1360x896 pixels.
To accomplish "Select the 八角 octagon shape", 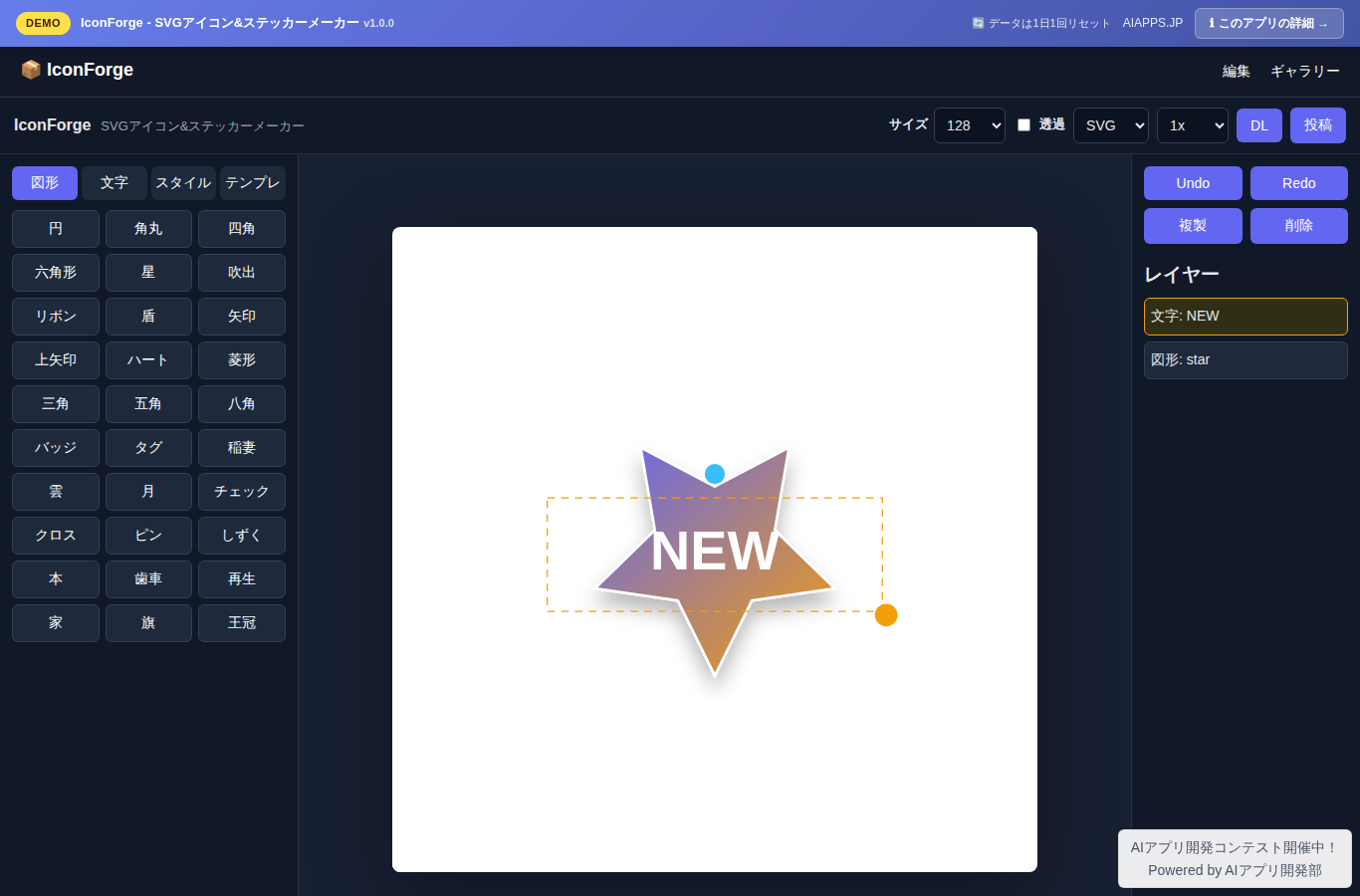I will point(242,404).
